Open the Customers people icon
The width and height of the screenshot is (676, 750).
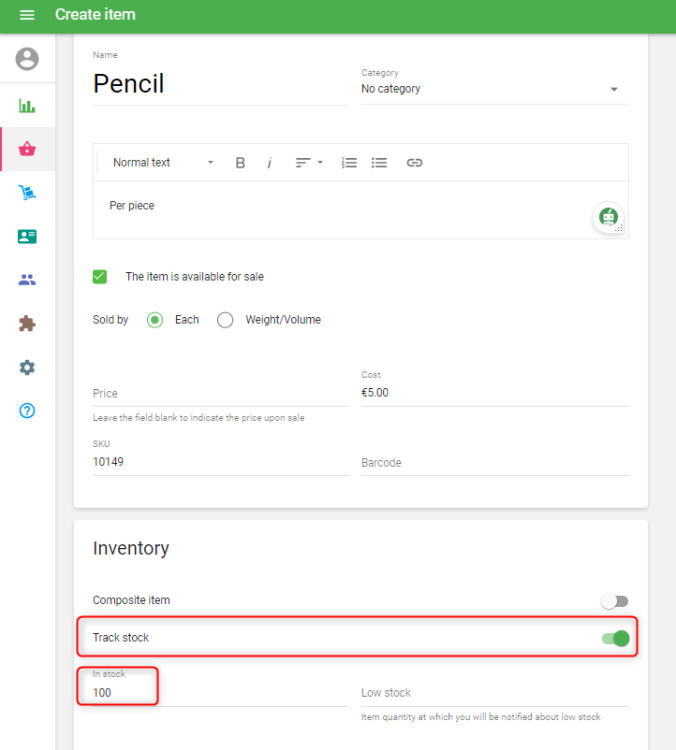click(x=27, y=280)
